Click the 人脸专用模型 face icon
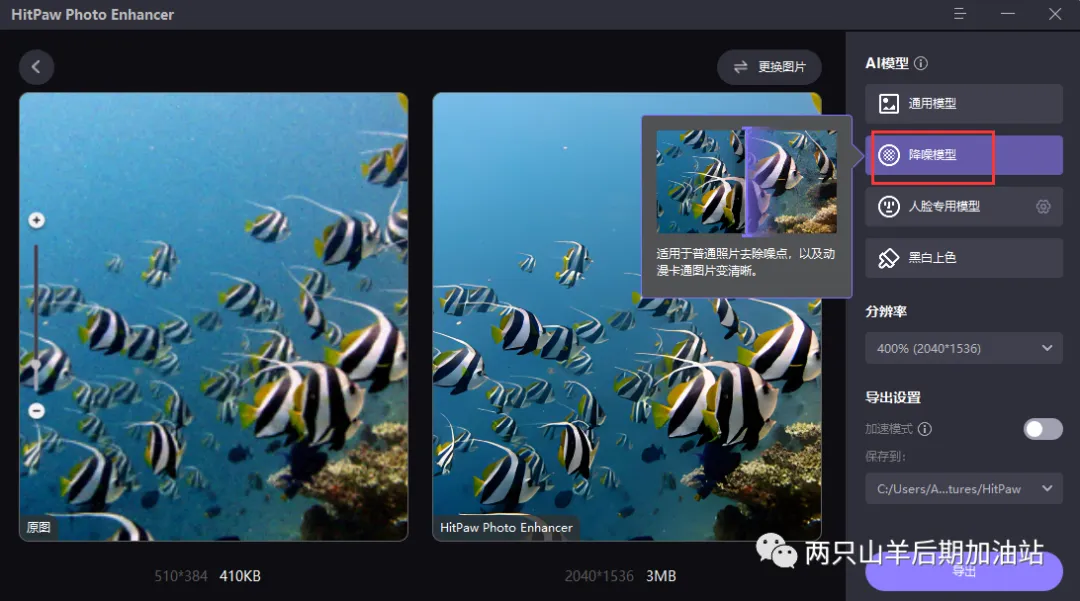1080x601 pixels. click(x=889, y=207)
